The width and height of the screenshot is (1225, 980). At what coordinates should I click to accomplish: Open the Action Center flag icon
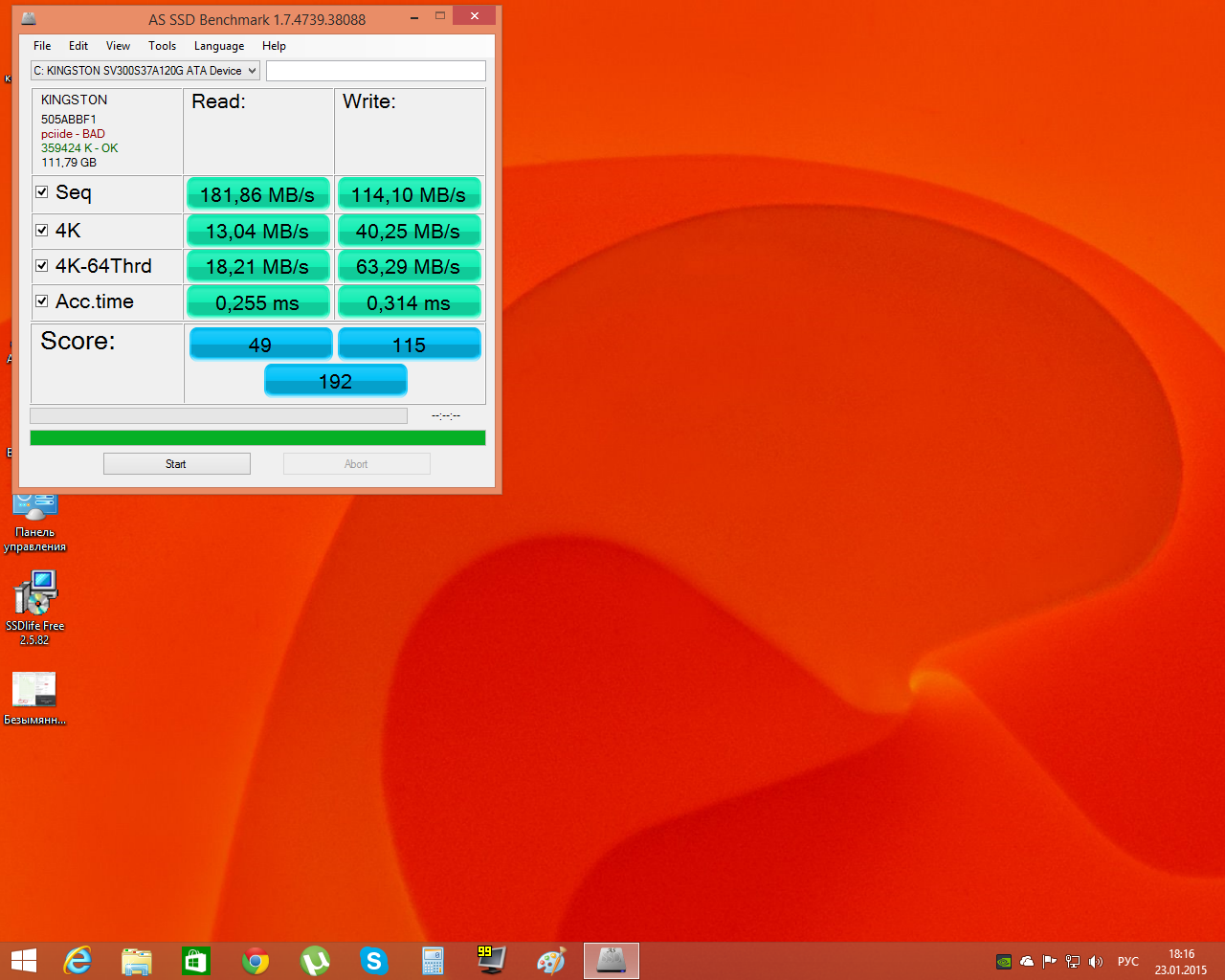point(1050,962)
